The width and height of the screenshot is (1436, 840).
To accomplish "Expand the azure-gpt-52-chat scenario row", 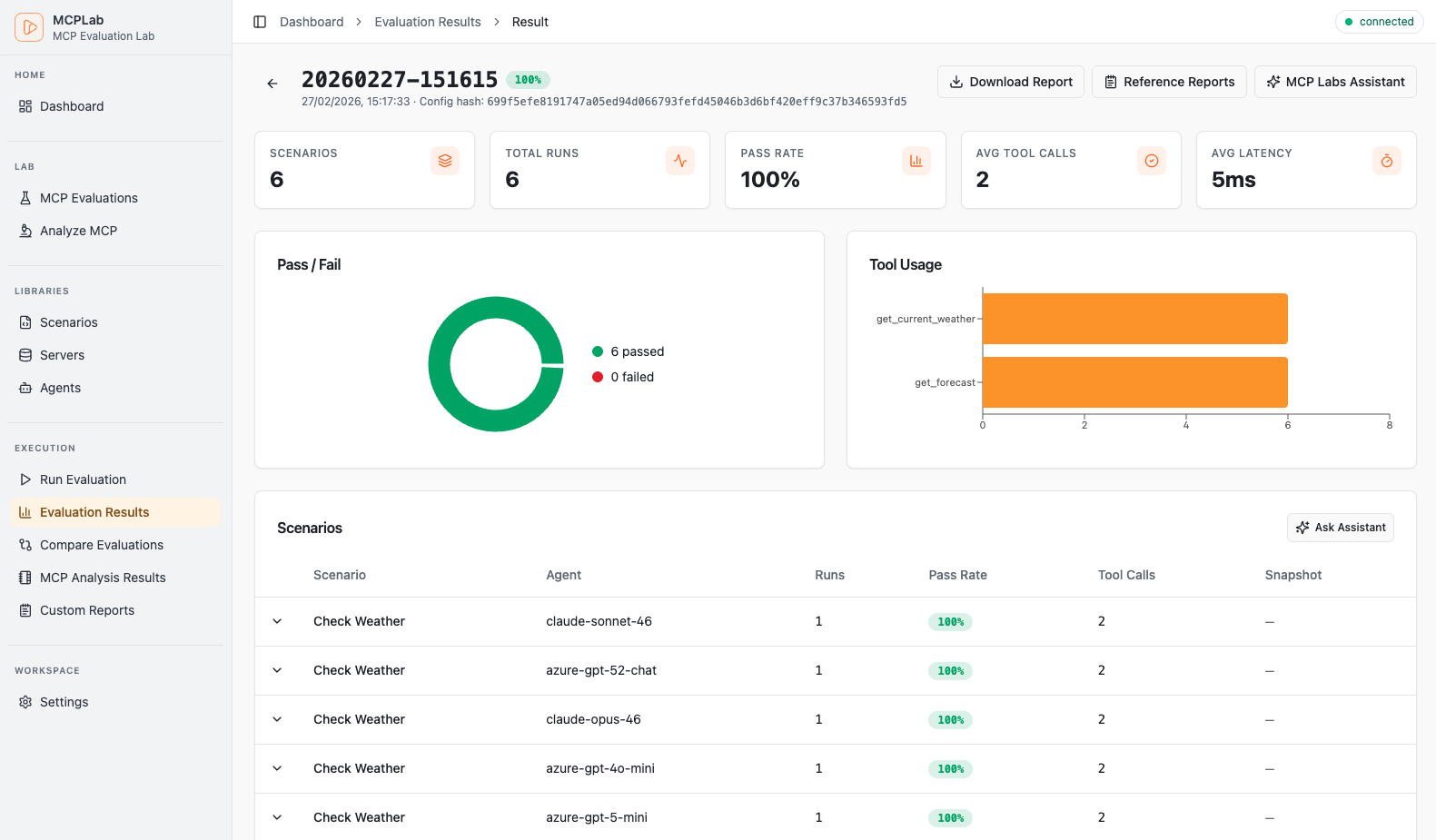I will 277,670.
